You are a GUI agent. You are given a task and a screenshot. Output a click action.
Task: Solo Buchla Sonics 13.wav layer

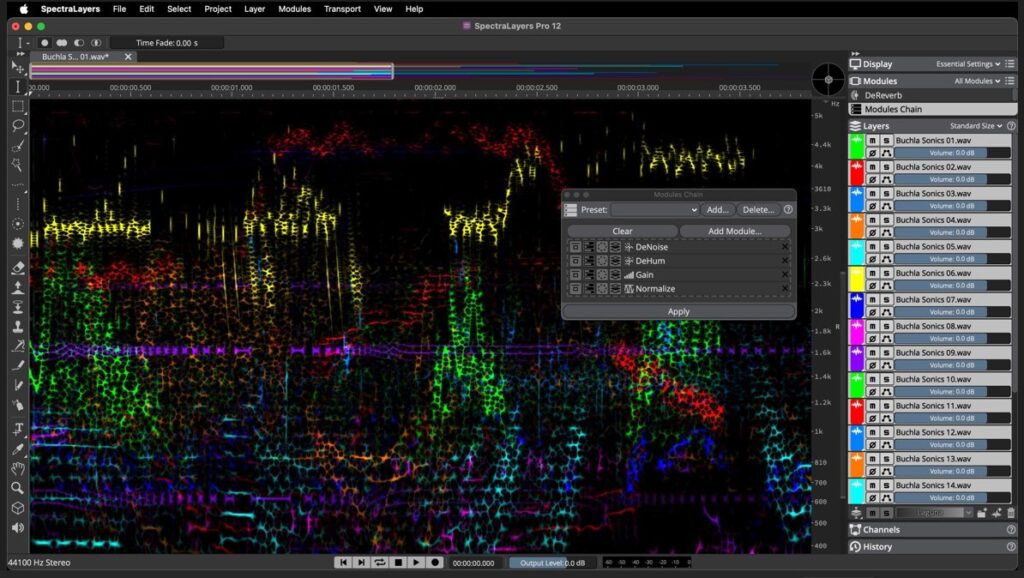click(x=886, y=459)
